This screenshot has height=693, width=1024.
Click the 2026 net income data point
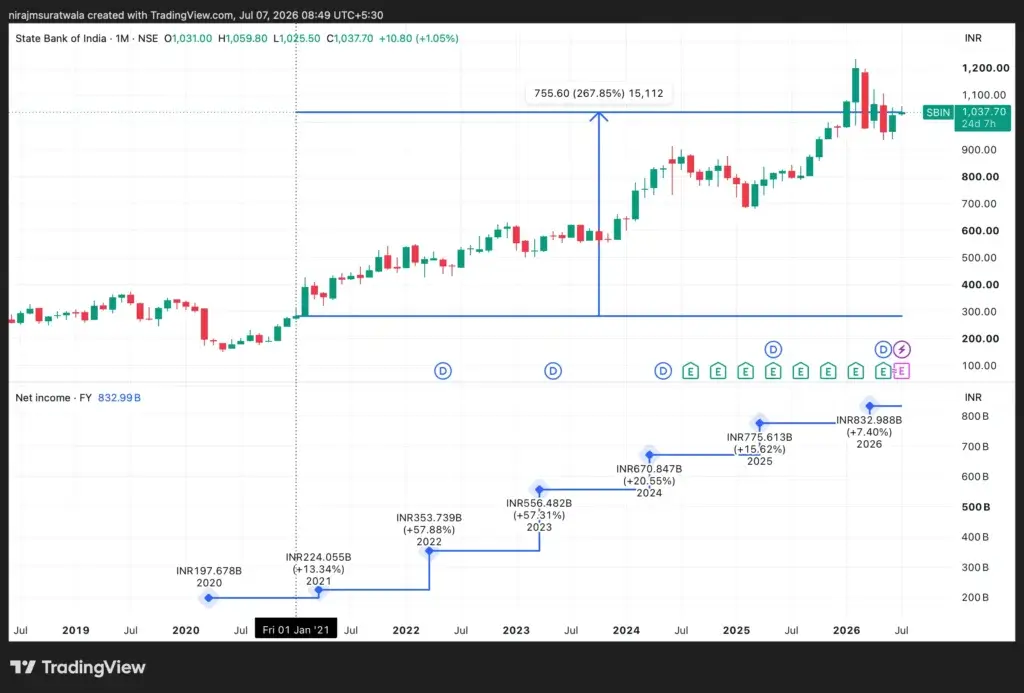(869, 406)
